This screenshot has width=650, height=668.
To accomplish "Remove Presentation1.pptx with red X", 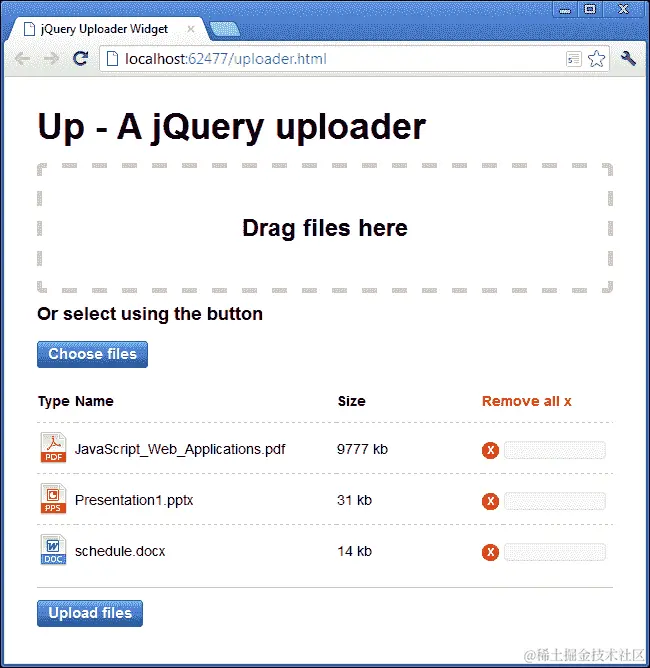I will pos(490,501).
